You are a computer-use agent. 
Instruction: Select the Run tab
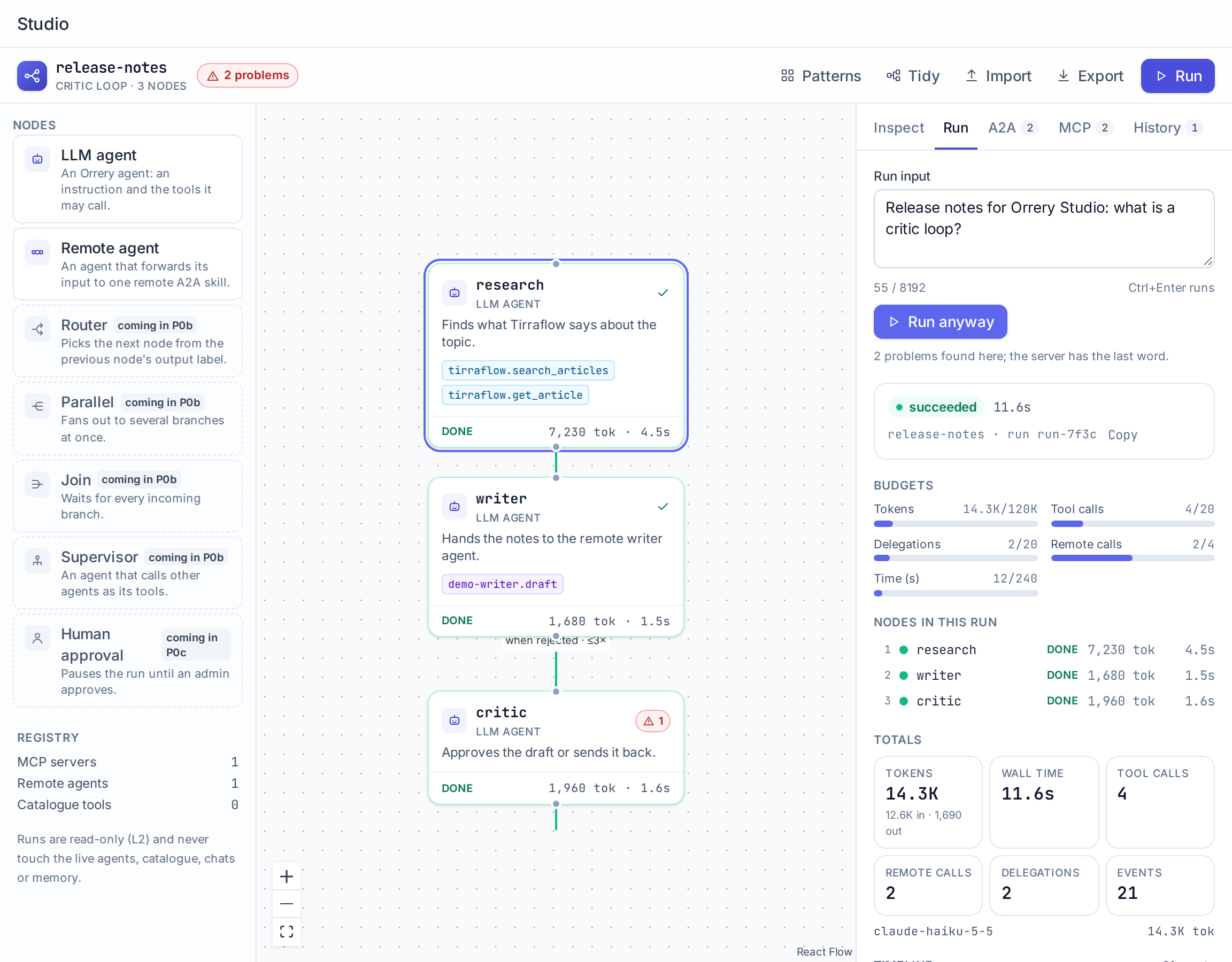(956, 128)
